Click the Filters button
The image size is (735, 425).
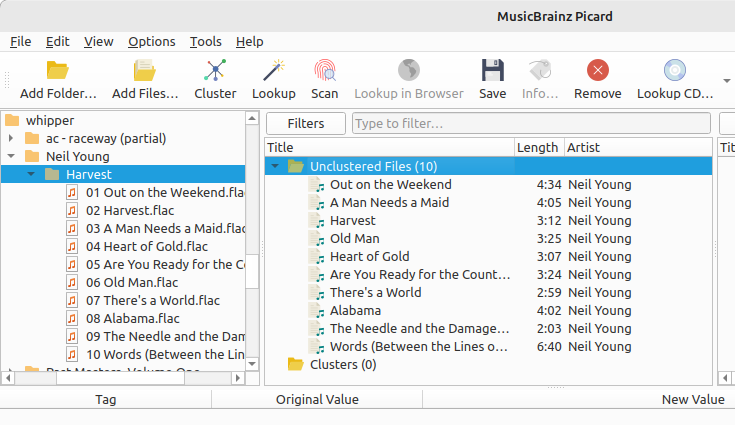pos(306,123)
